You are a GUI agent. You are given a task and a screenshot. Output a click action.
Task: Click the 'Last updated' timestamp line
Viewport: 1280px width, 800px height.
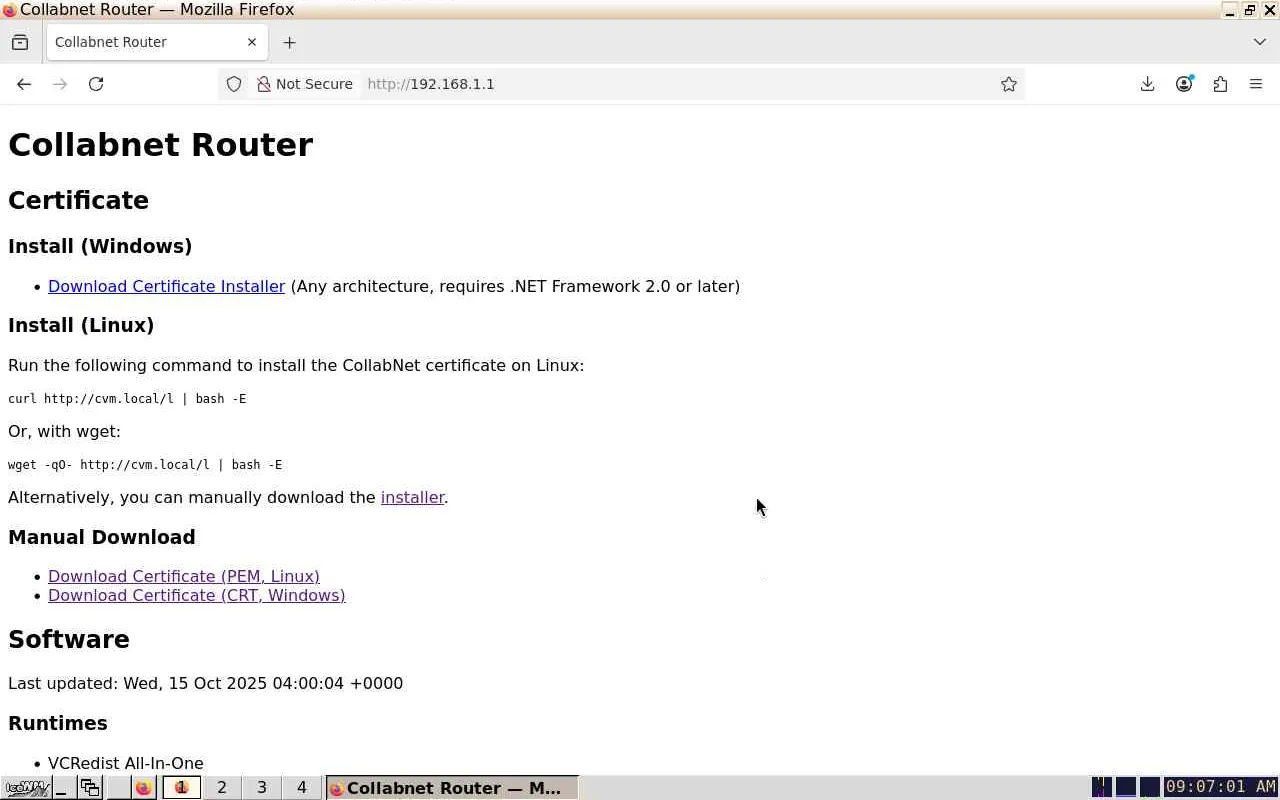(206, 683)
